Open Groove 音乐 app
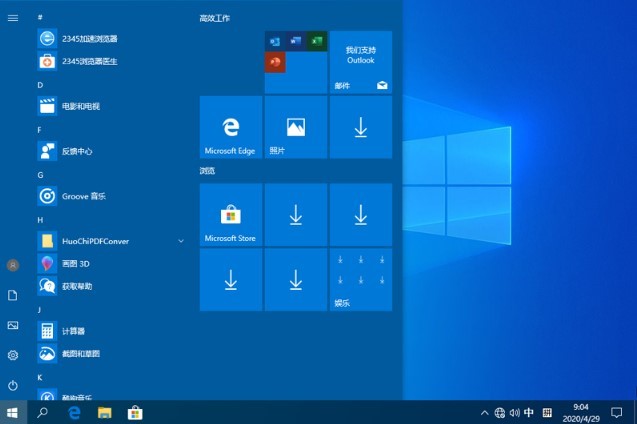 coord(83,196)
